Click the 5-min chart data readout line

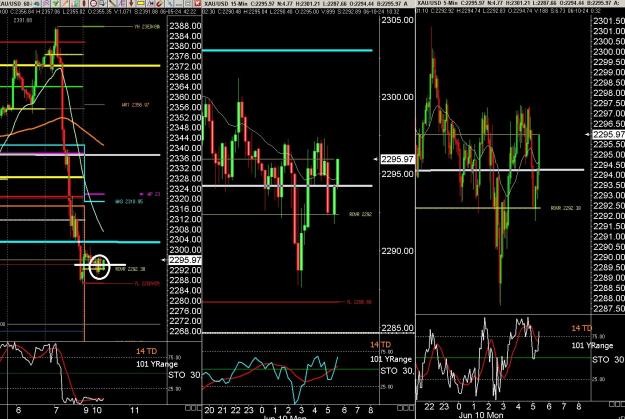(x=509, y=11)
